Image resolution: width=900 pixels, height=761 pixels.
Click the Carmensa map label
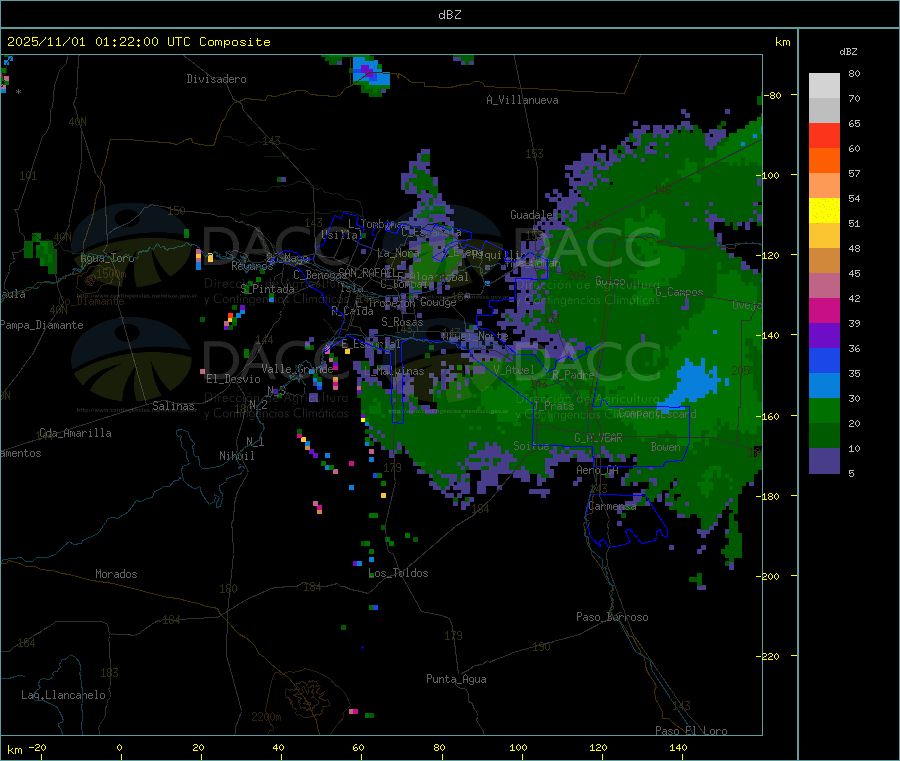(x=612, y=506)
